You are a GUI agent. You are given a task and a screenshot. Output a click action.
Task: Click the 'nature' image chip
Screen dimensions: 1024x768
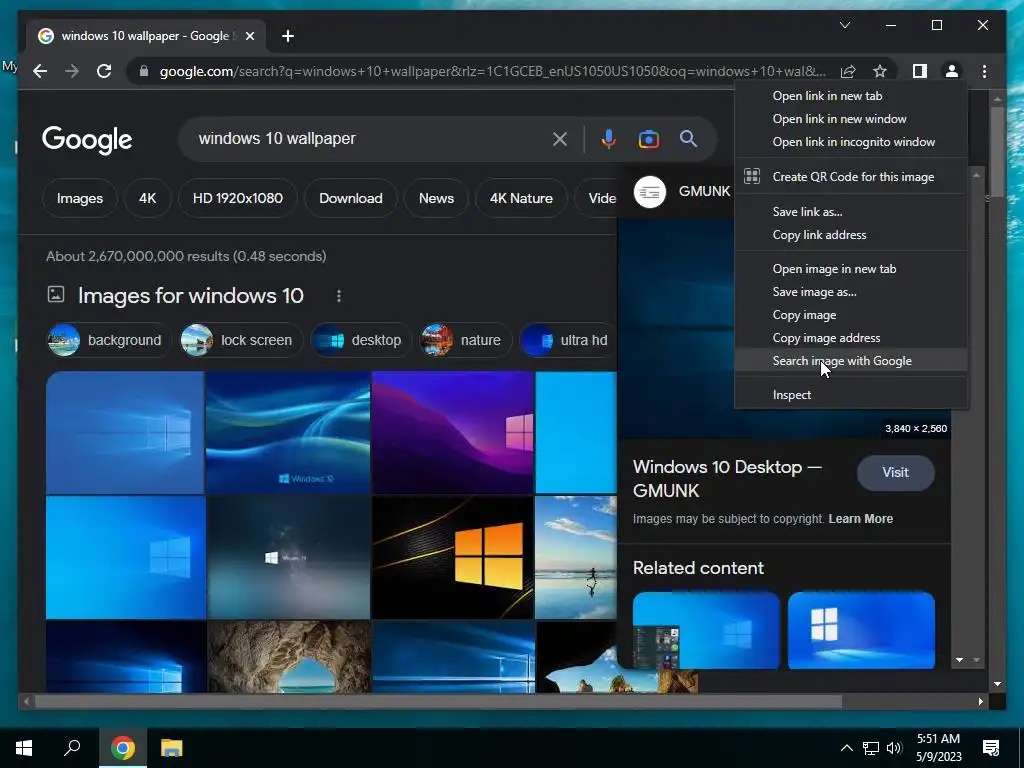coord(466,340)
